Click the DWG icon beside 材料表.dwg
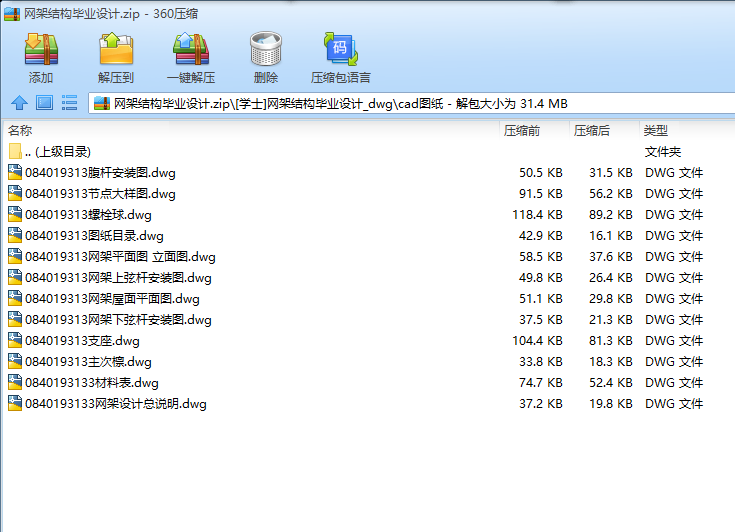Viewport: 735px width, 532px height. (15, 382)
